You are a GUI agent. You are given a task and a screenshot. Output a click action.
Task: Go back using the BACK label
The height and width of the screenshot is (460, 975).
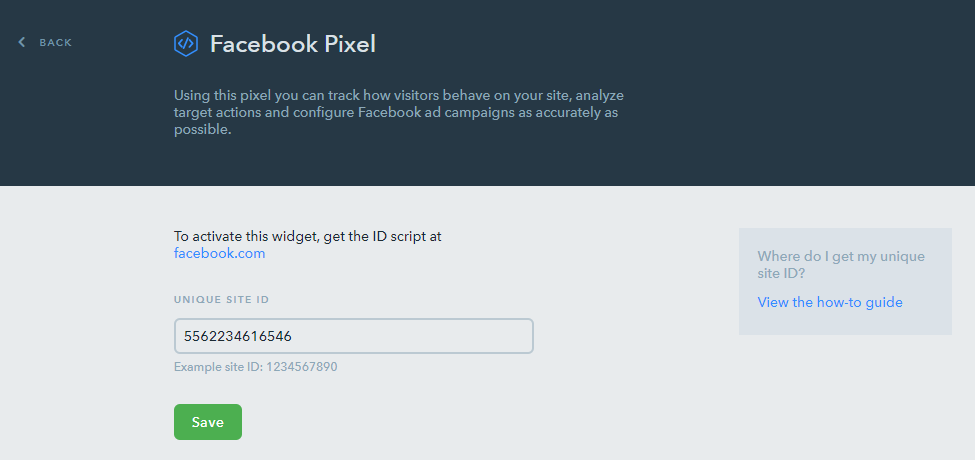point(55,42)
